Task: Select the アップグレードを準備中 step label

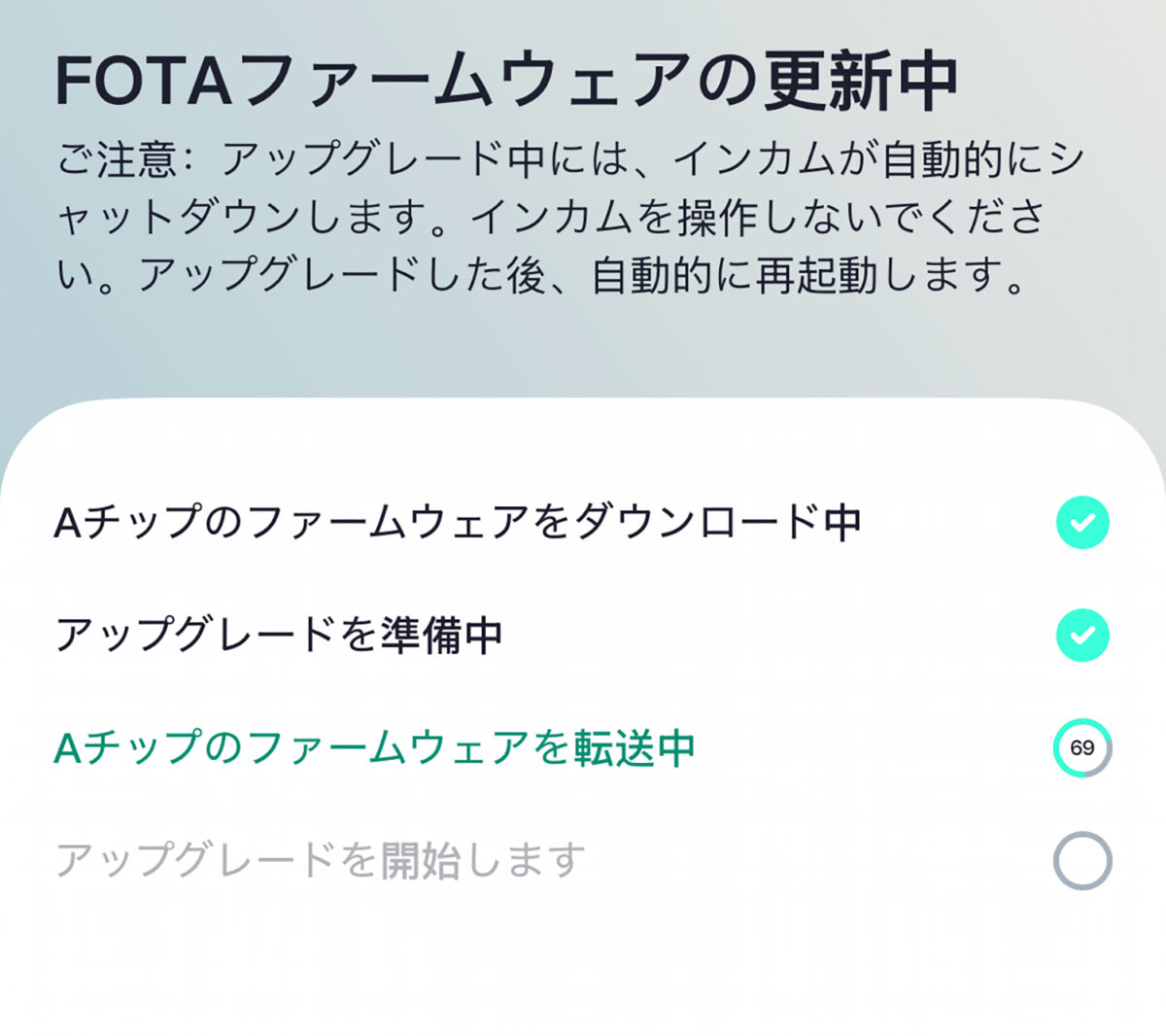Action: (x=279, y=636)
